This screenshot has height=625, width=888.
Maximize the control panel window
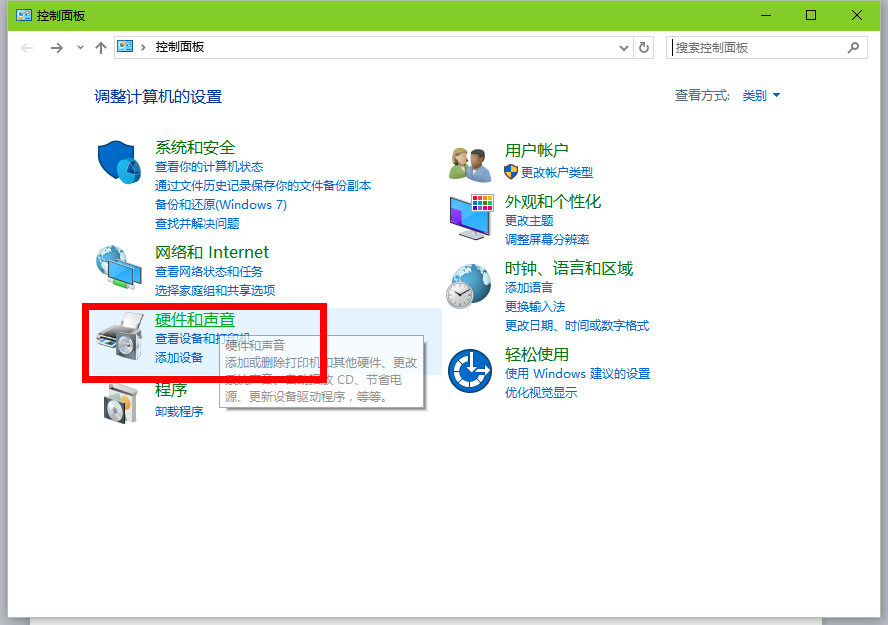pos(811,15)
